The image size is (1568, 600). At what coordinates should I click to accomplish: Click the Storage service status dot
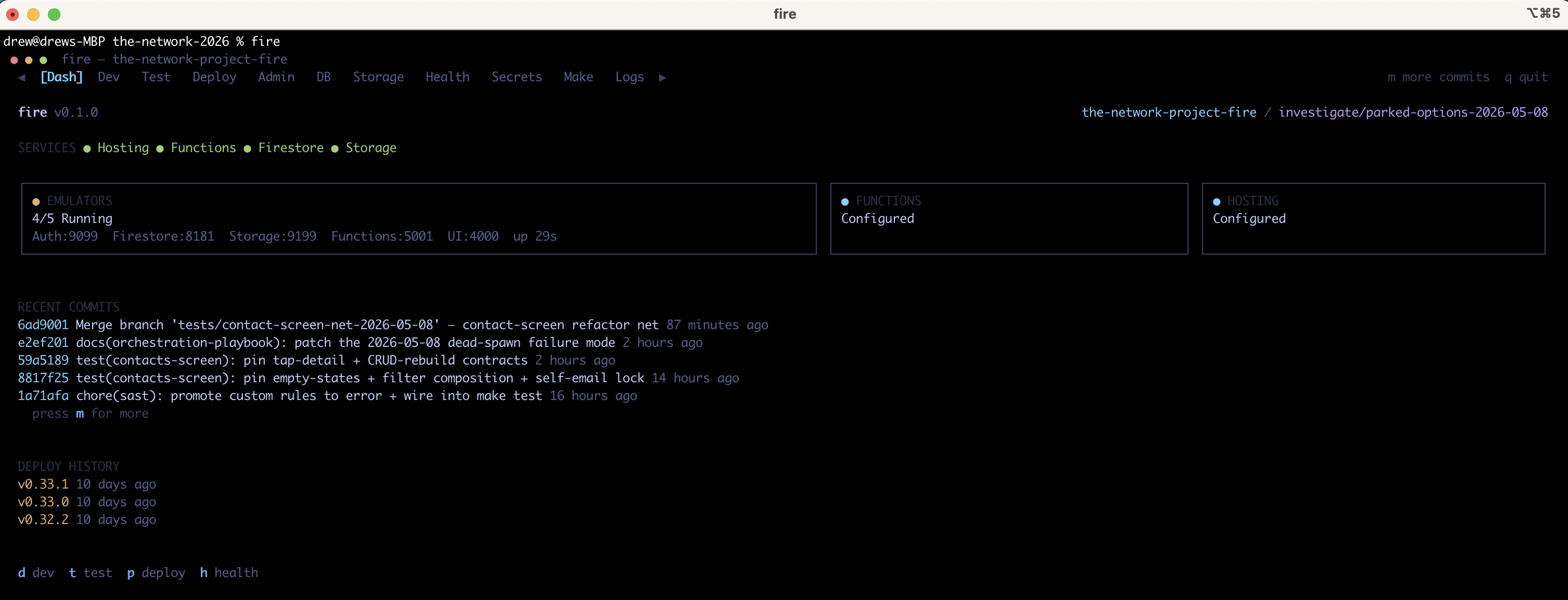point(335,148)
